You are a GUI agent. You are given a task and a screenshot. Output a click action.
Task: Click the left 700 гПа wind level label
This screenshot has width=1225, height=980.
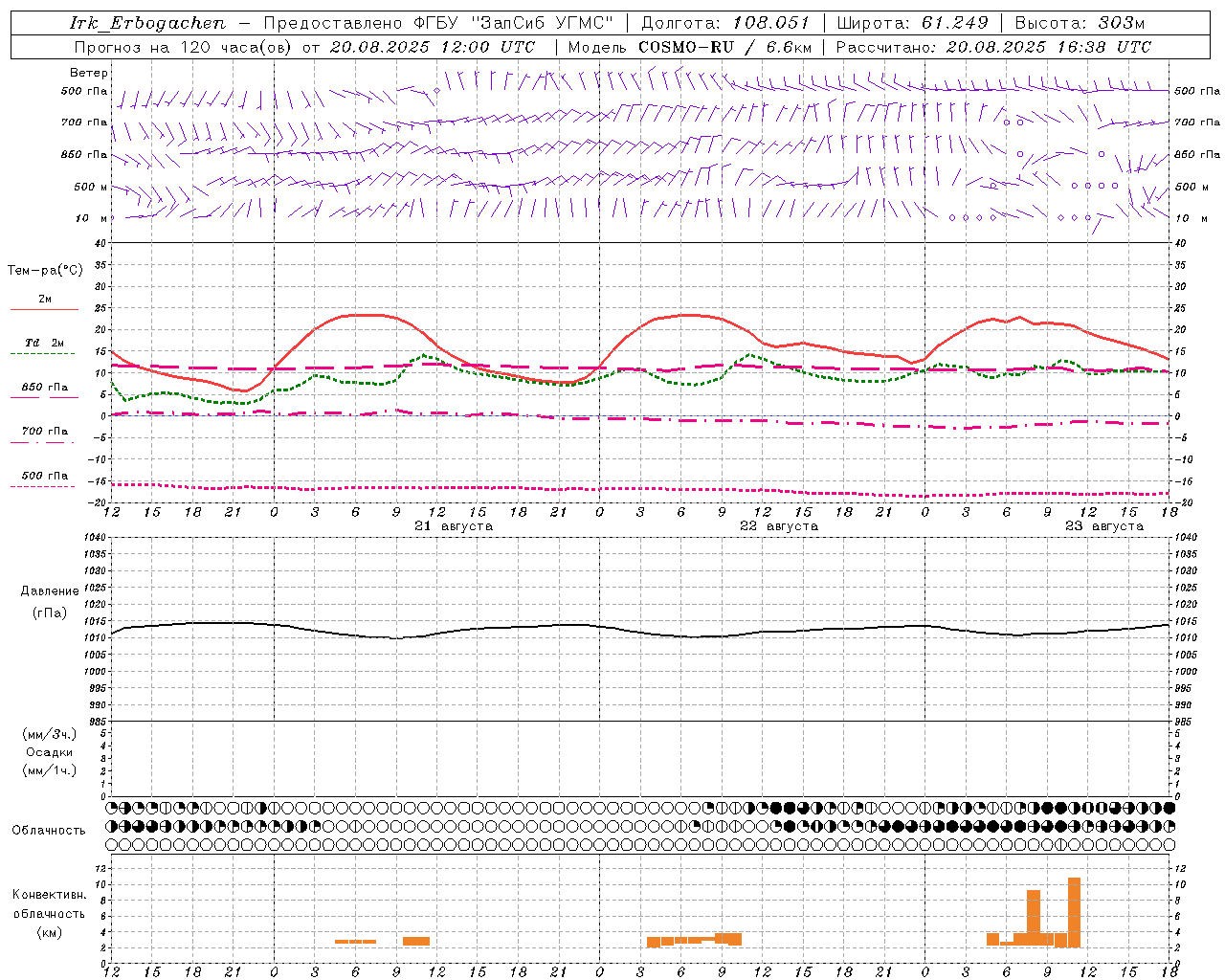[84, 122]
